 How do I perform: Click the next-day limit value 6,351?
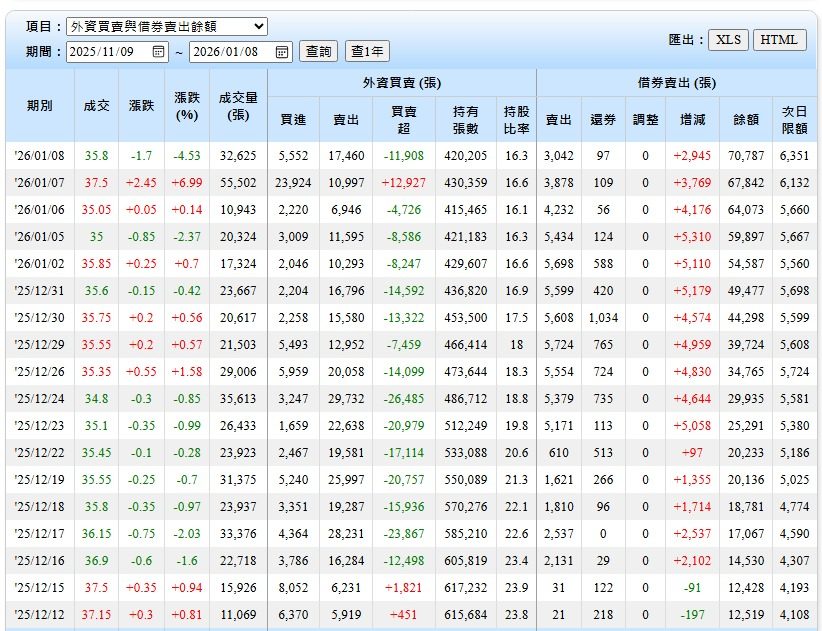[794, 156]
